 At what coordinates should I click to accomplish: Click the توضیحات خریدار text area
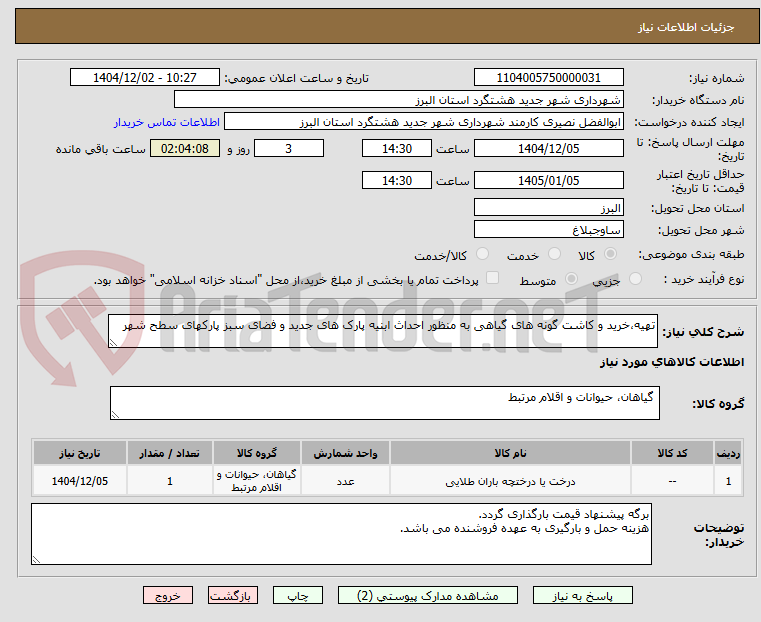[341, 534]
